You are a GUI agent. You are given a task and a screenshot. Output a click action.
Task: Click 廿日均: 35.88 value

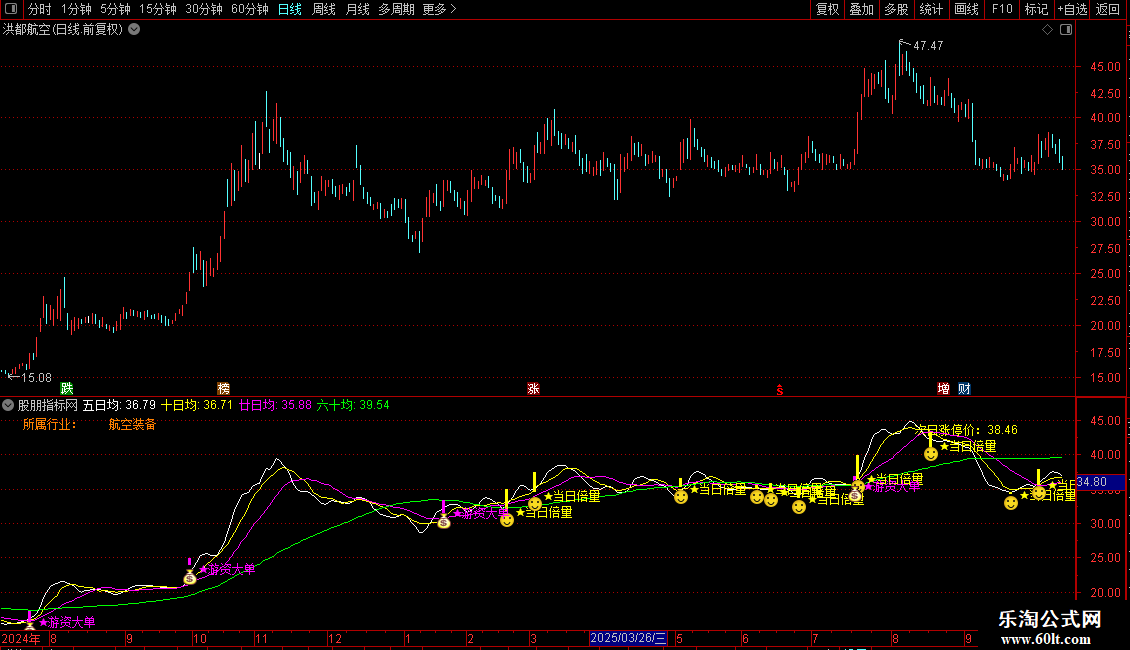point(275,405)
